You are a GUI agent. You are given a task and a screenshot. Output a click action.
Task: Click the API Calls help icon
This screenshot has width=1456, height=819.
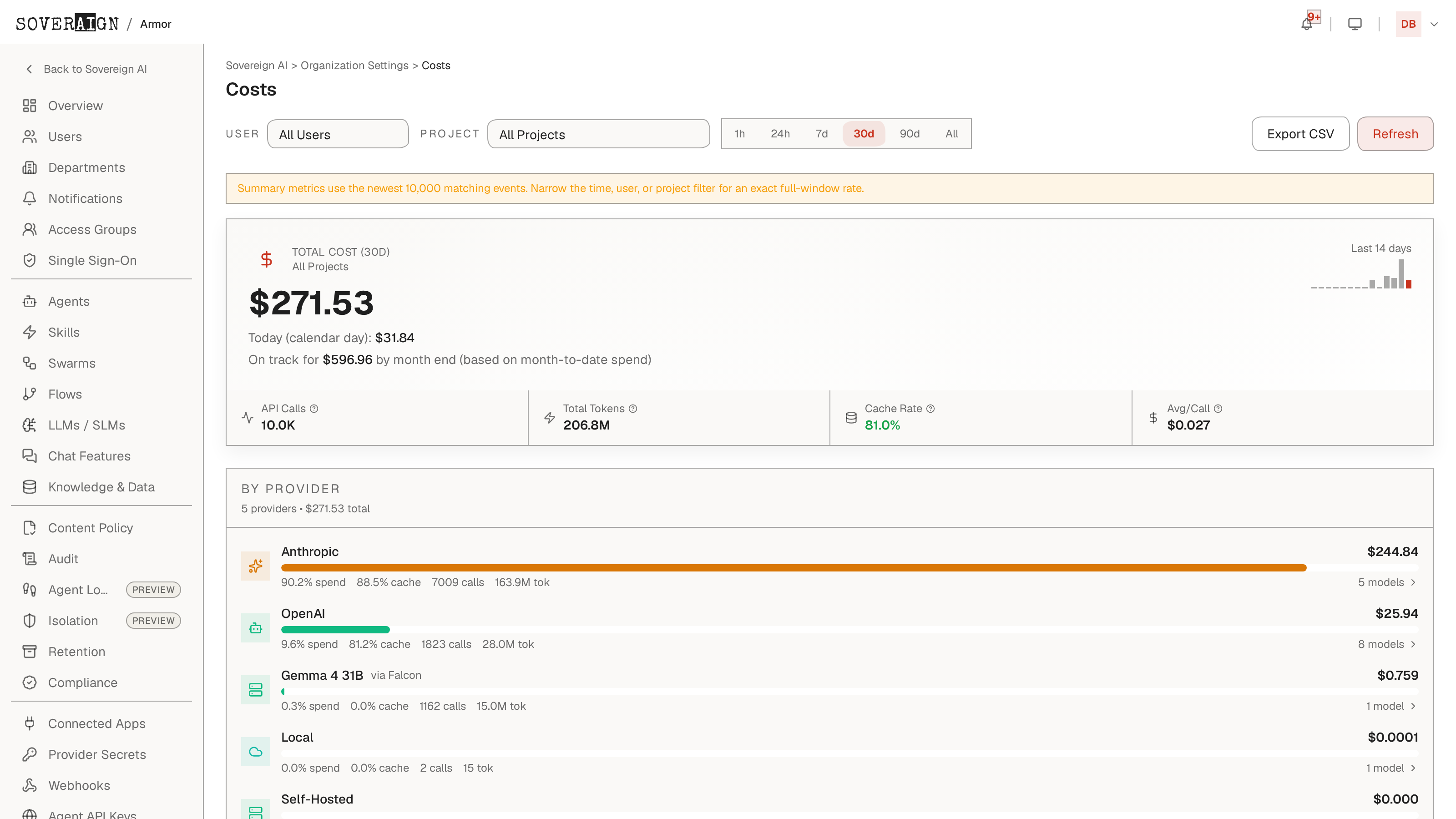313,409
